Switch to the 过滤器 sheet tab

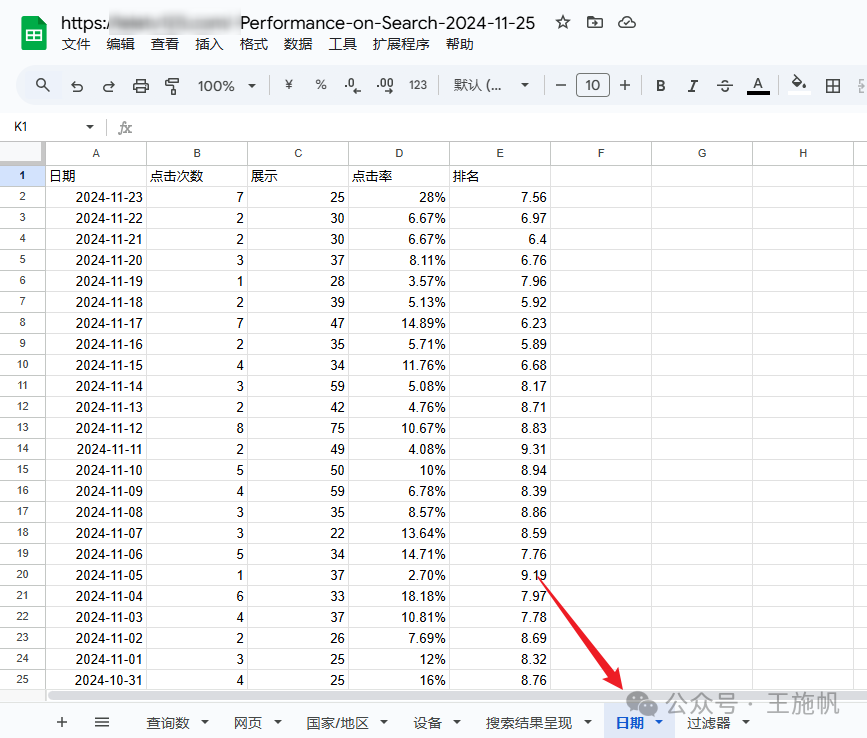coord(709,723)
